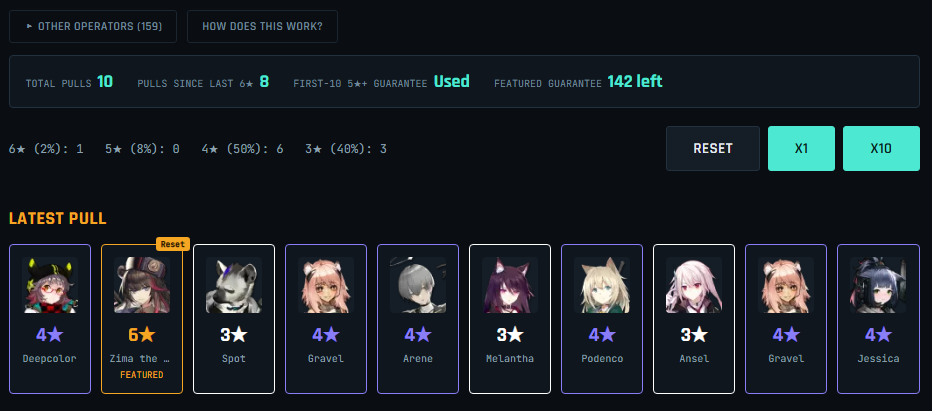The height and width of the screenshot is (411, 932).
Task: Do a ten-pull with the X10 button
Action: coord(881,148)
